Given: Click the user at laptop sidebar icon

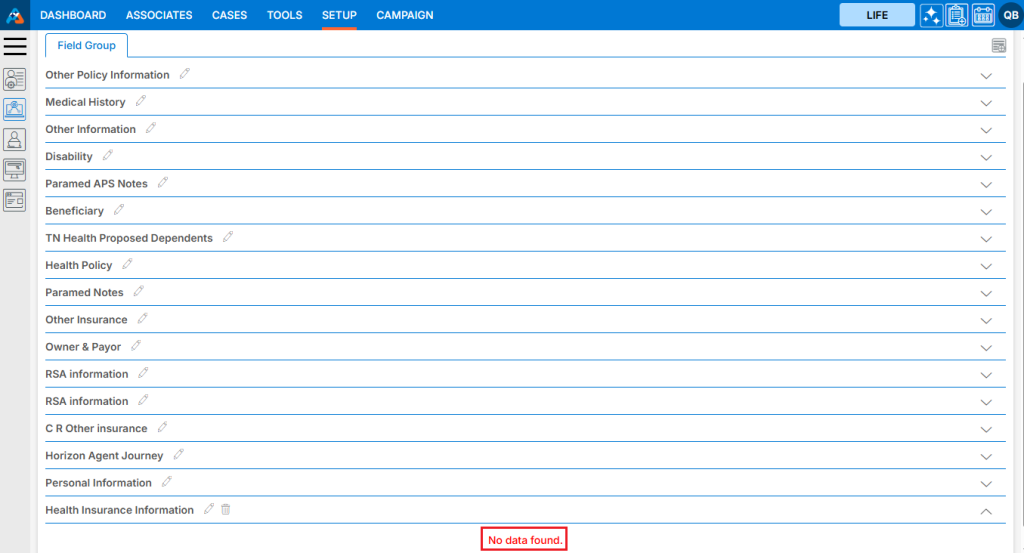Looking at the screenshot, I should pos(15,140).
